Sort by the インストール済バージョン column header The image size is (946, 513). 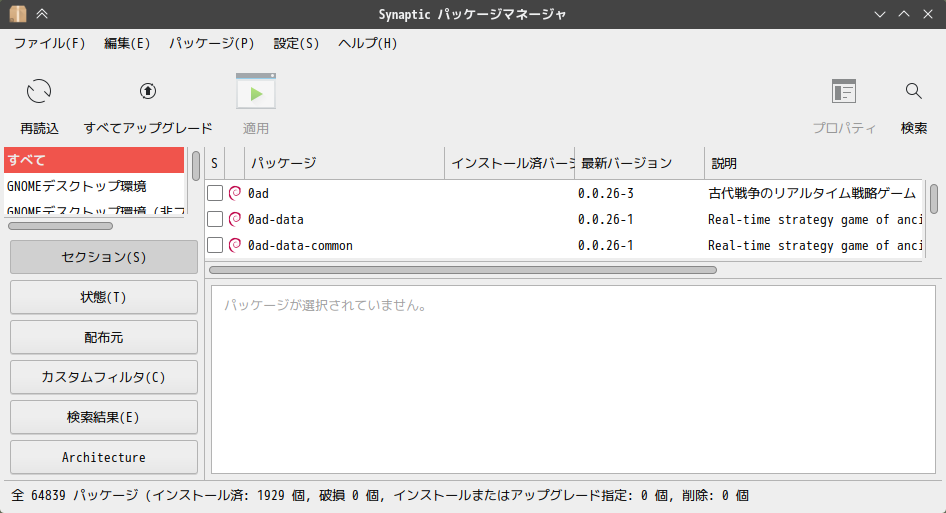click(x=510, y=163)
